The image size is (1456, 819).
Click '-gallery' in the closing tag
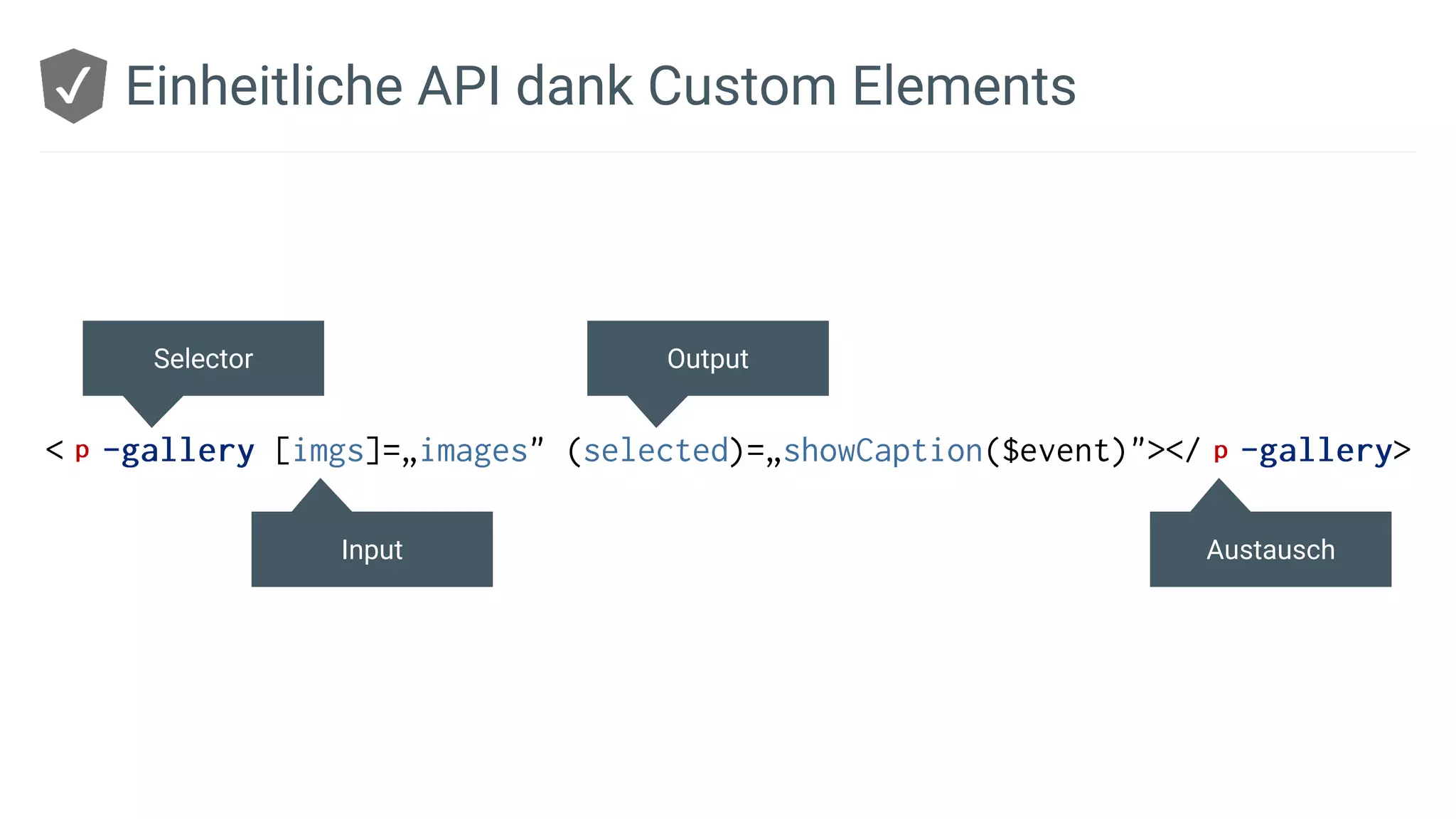(1317, 451)
